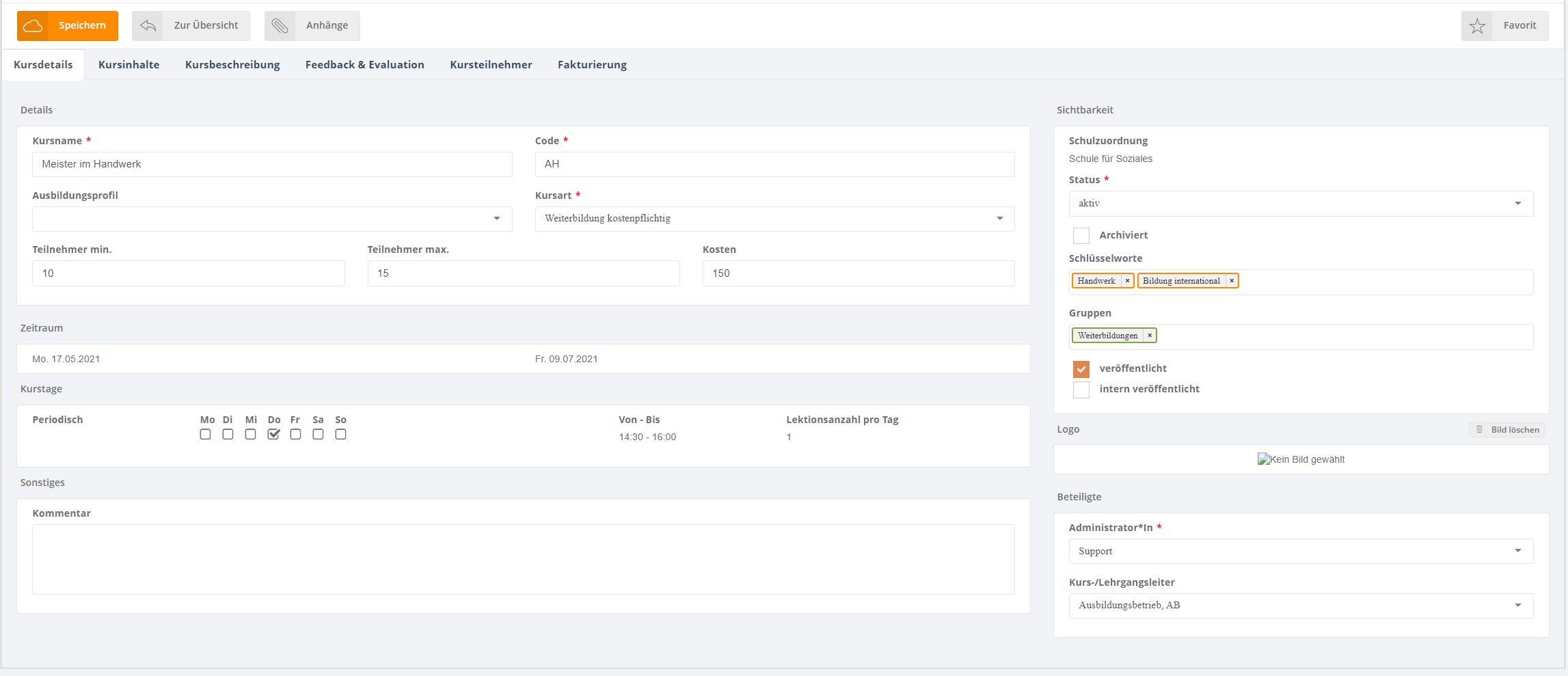
Task: Open the Kursinhalte tab
Action: pyautogui.click(x=129, y=65)
